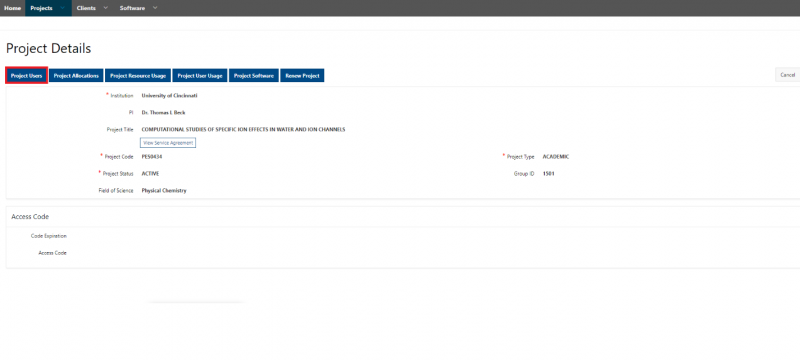View Project Allocations
The width and height of the screenshot is (800, 360).
coord(76,75)
